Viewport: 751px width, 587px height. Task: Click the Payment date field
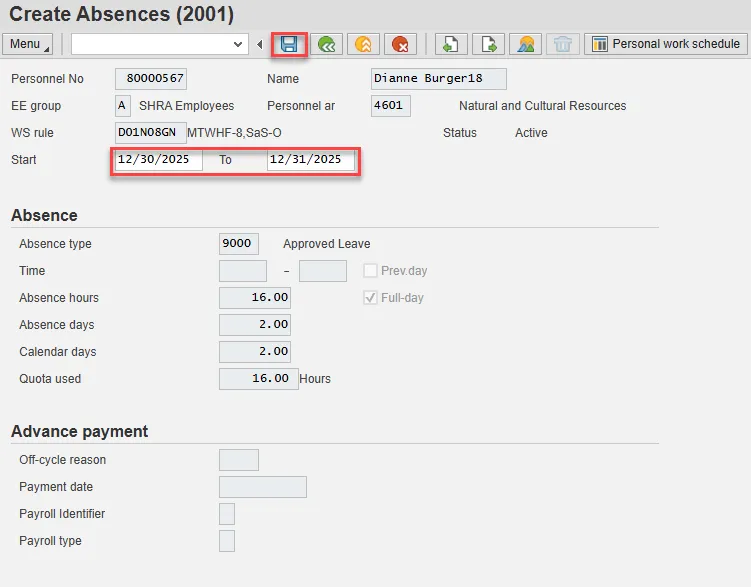pyautogui.click(x=262, y=487)
